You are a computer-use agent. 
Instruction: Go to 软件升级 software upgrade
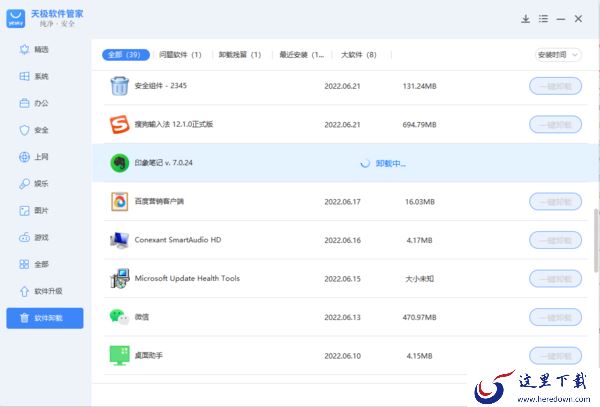(41, 291)
